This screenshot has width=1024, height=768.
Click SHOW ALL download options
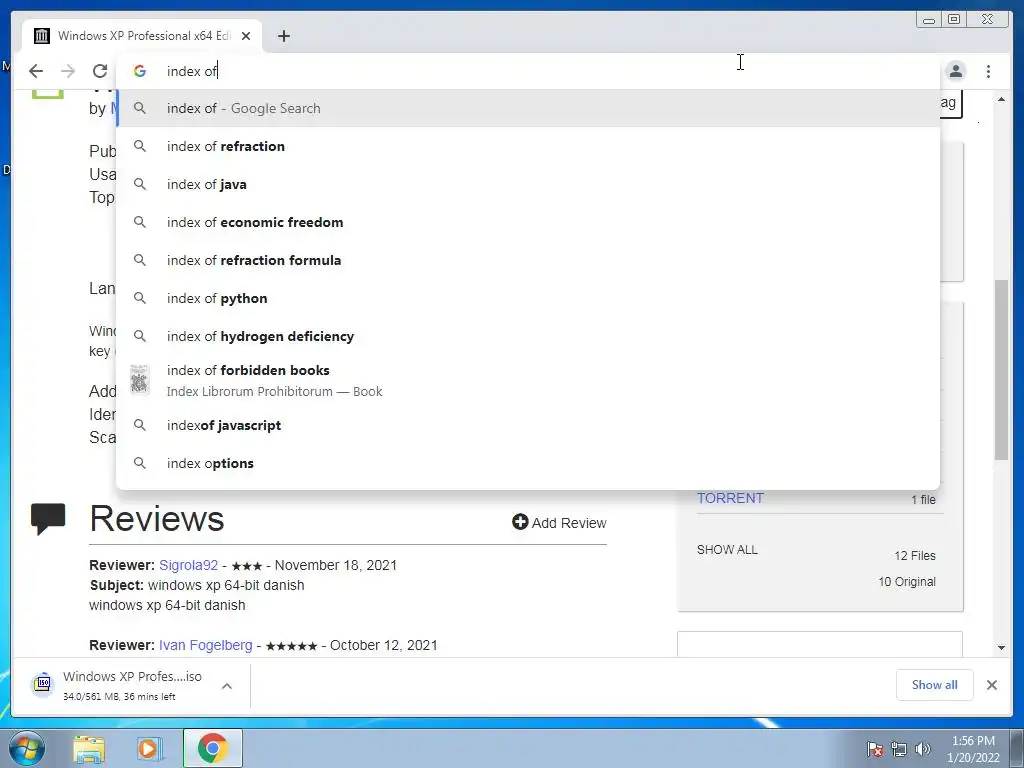727,550
